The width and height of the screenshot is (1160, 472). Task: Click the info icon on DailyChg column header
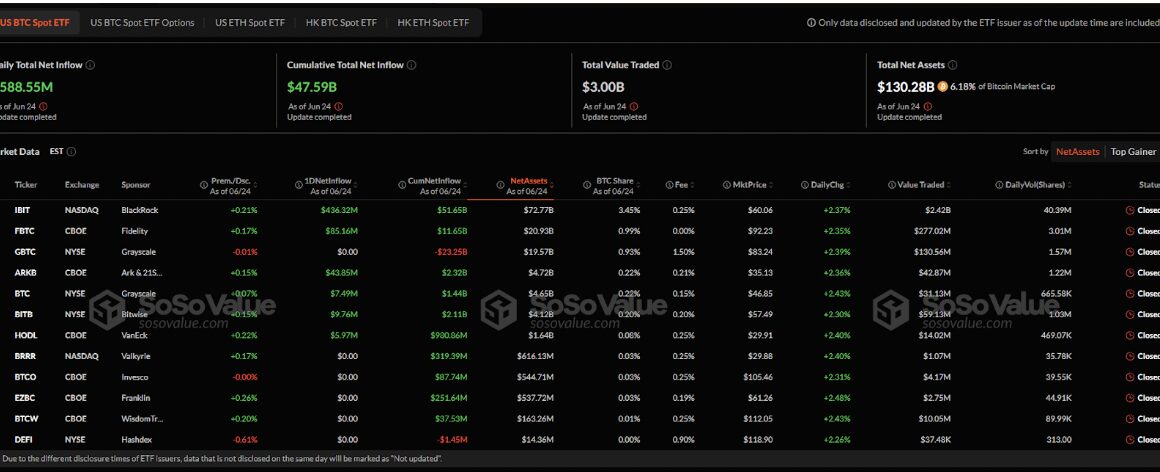pyautogui.click(x=805, y=185)
